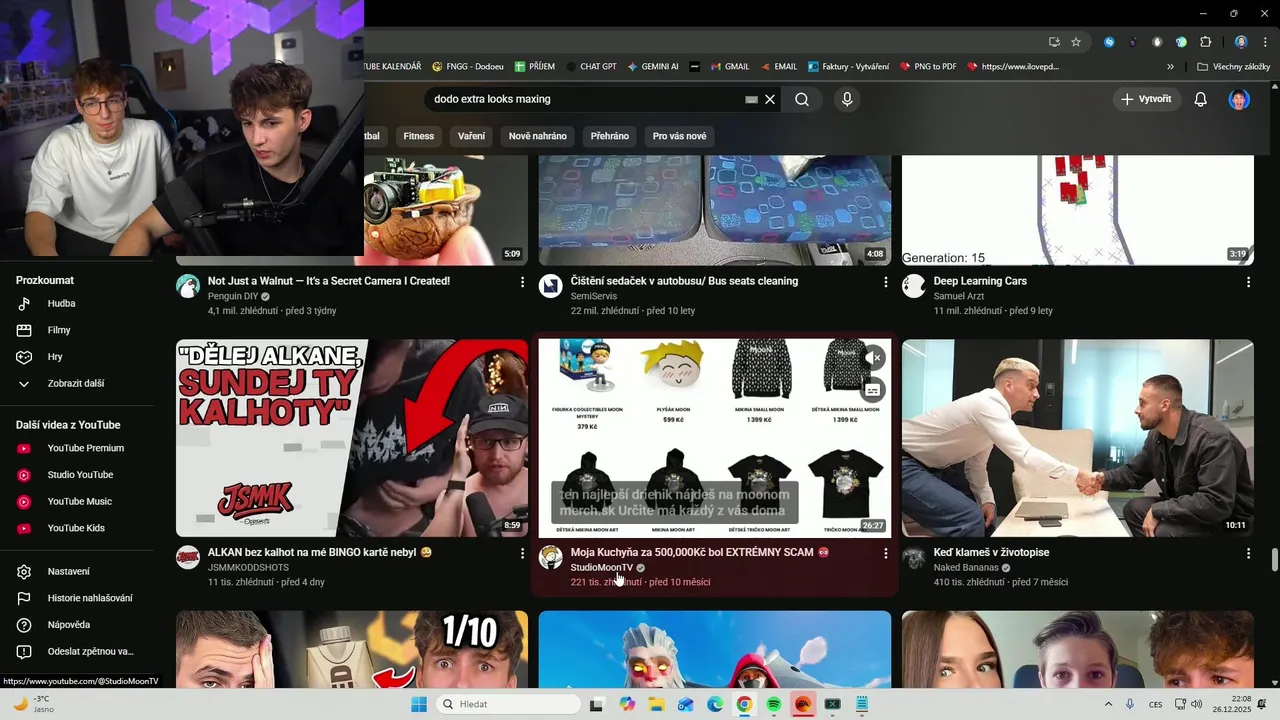Screen dimensions: 1280x720
Task: Open Windows Start menu
Action: 418,704
